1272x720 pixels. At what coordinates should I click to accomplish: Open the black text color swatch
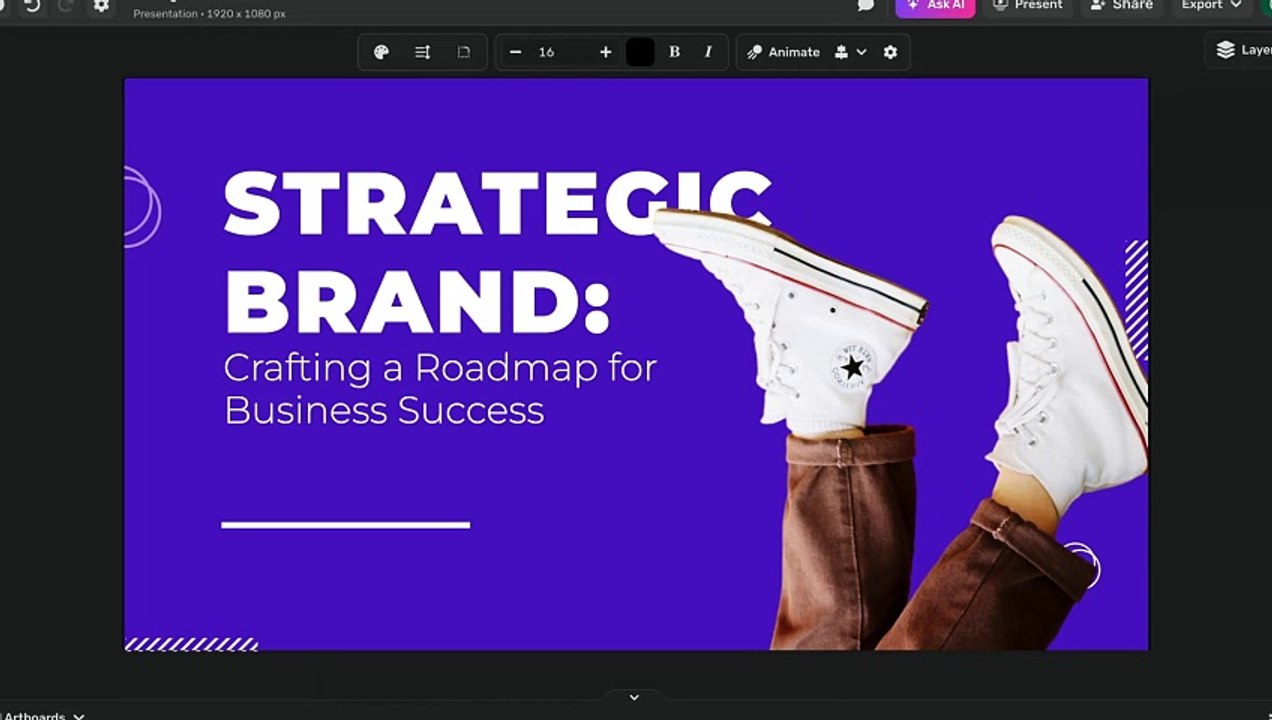pos(640,52)
